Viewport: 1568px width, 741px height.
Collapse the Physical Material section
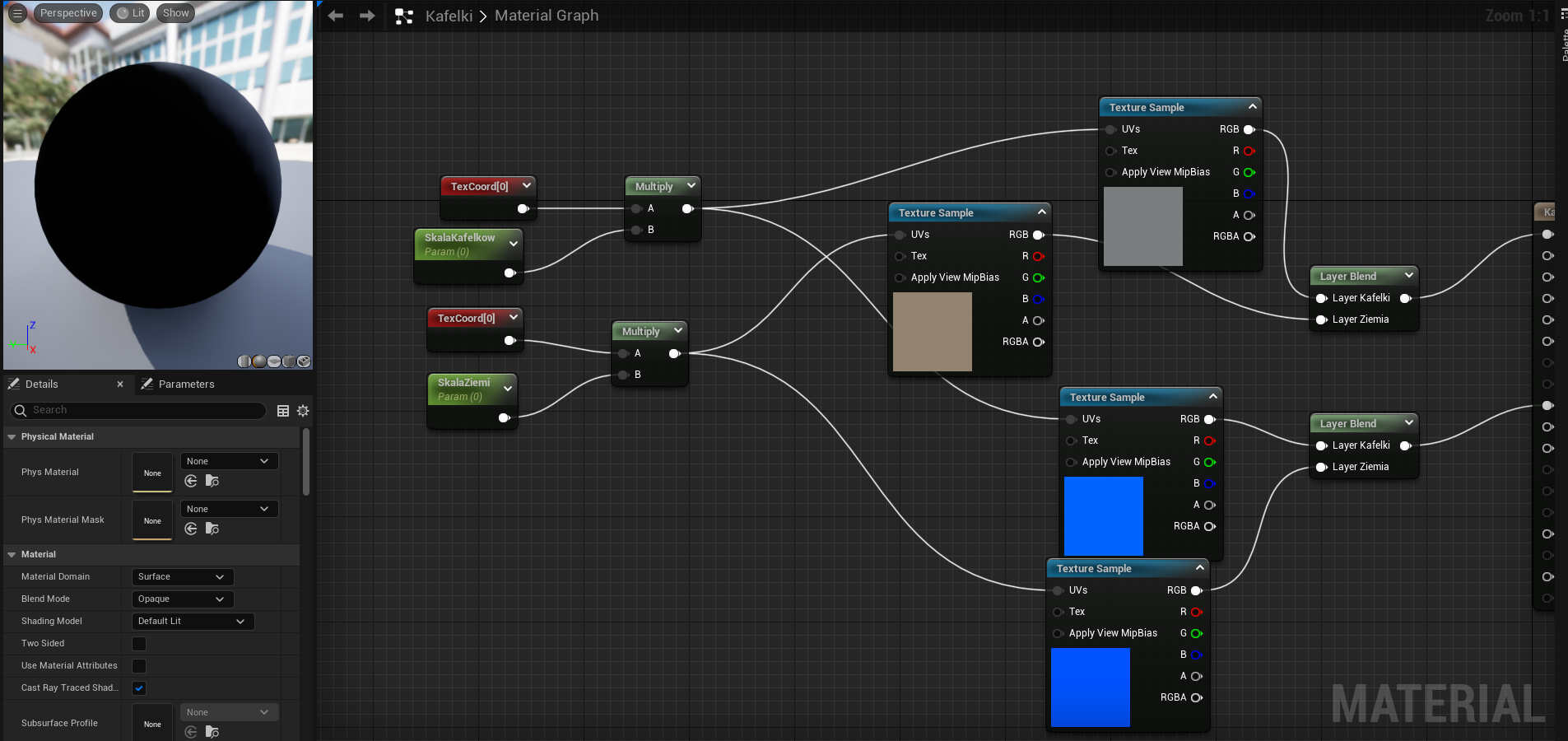pyautogui.click(x=12, y=437)
